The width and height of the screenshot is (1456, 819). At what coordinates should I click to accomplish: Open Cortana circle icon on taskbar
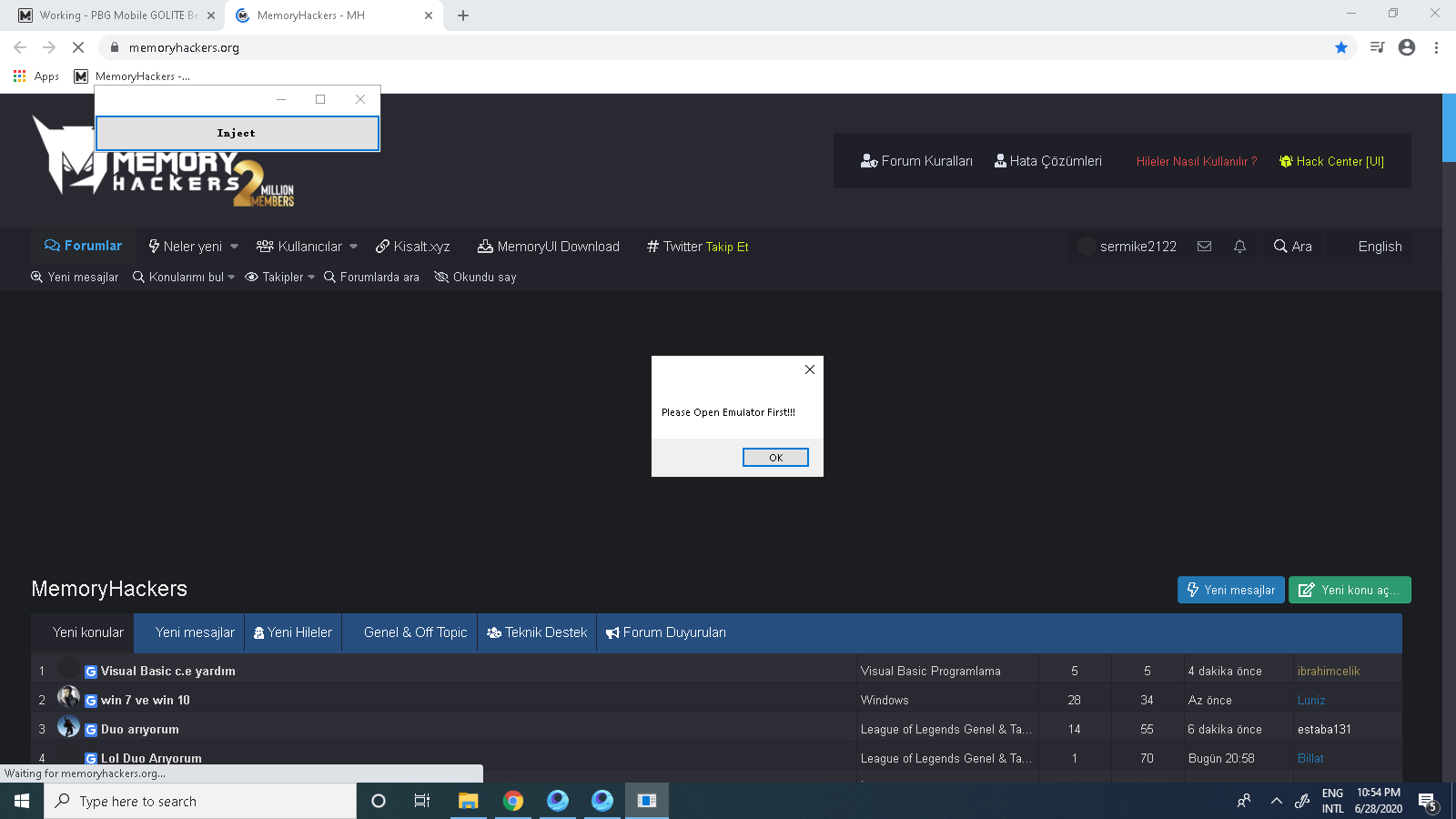point(379,801)
